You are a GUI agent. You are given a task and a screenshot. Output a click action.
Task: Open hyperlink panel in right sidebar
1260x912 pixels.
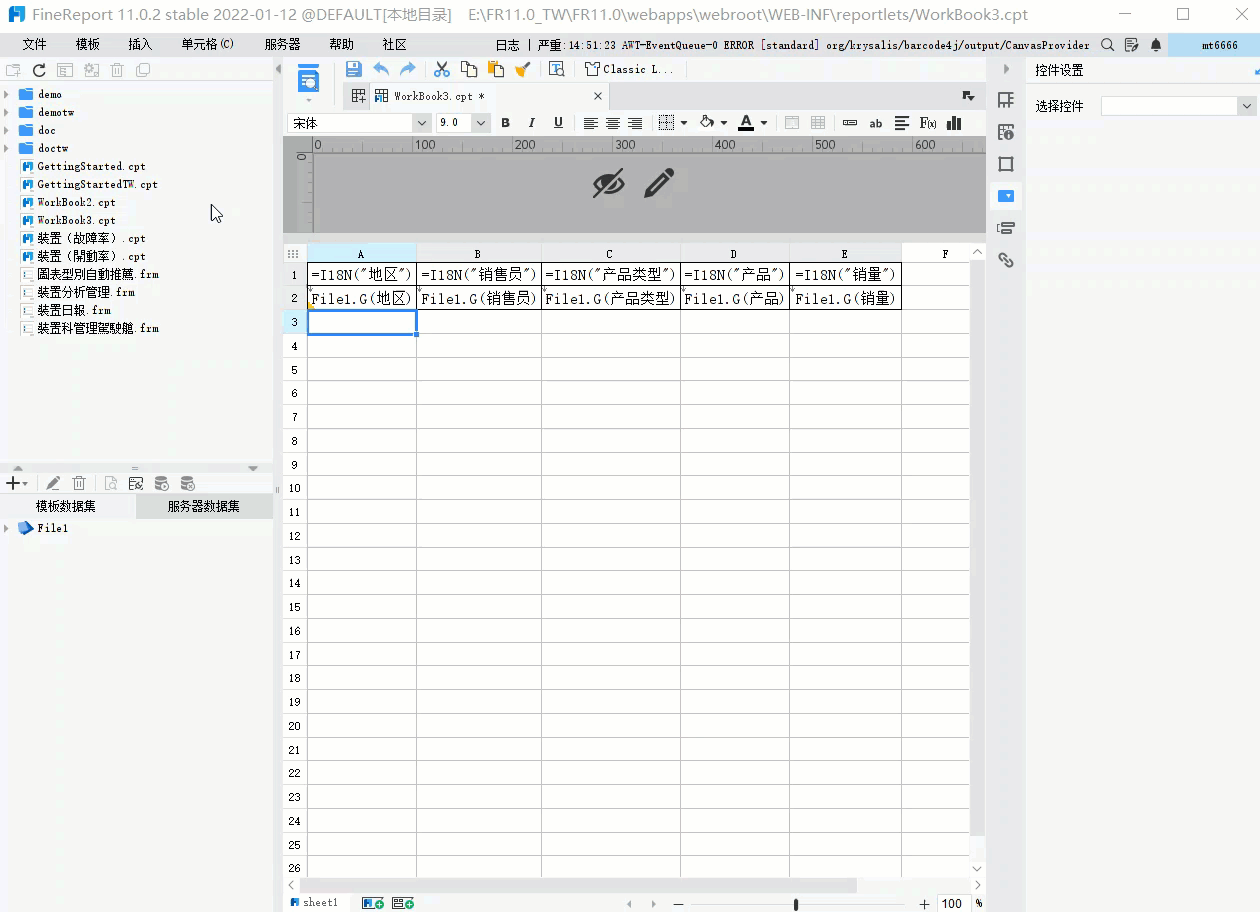1006,260
